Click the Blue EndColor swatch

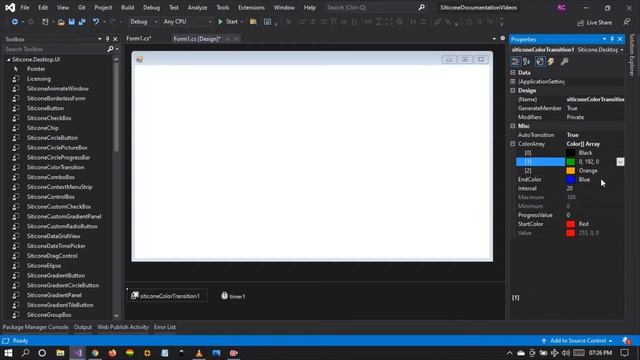click(x=571, y=180)
